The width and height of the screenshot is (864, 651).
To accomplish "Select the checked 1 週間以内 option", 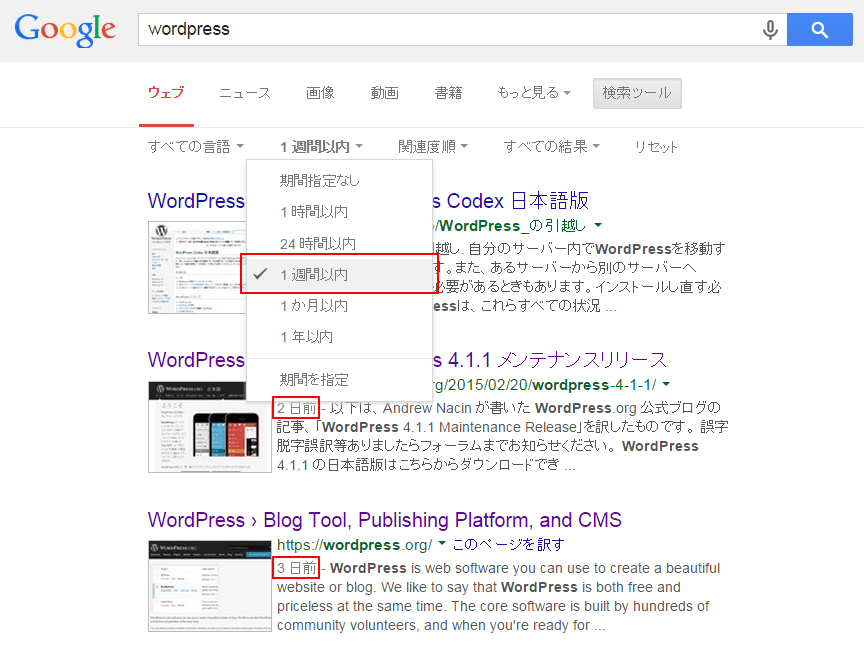I will [339, 274].
